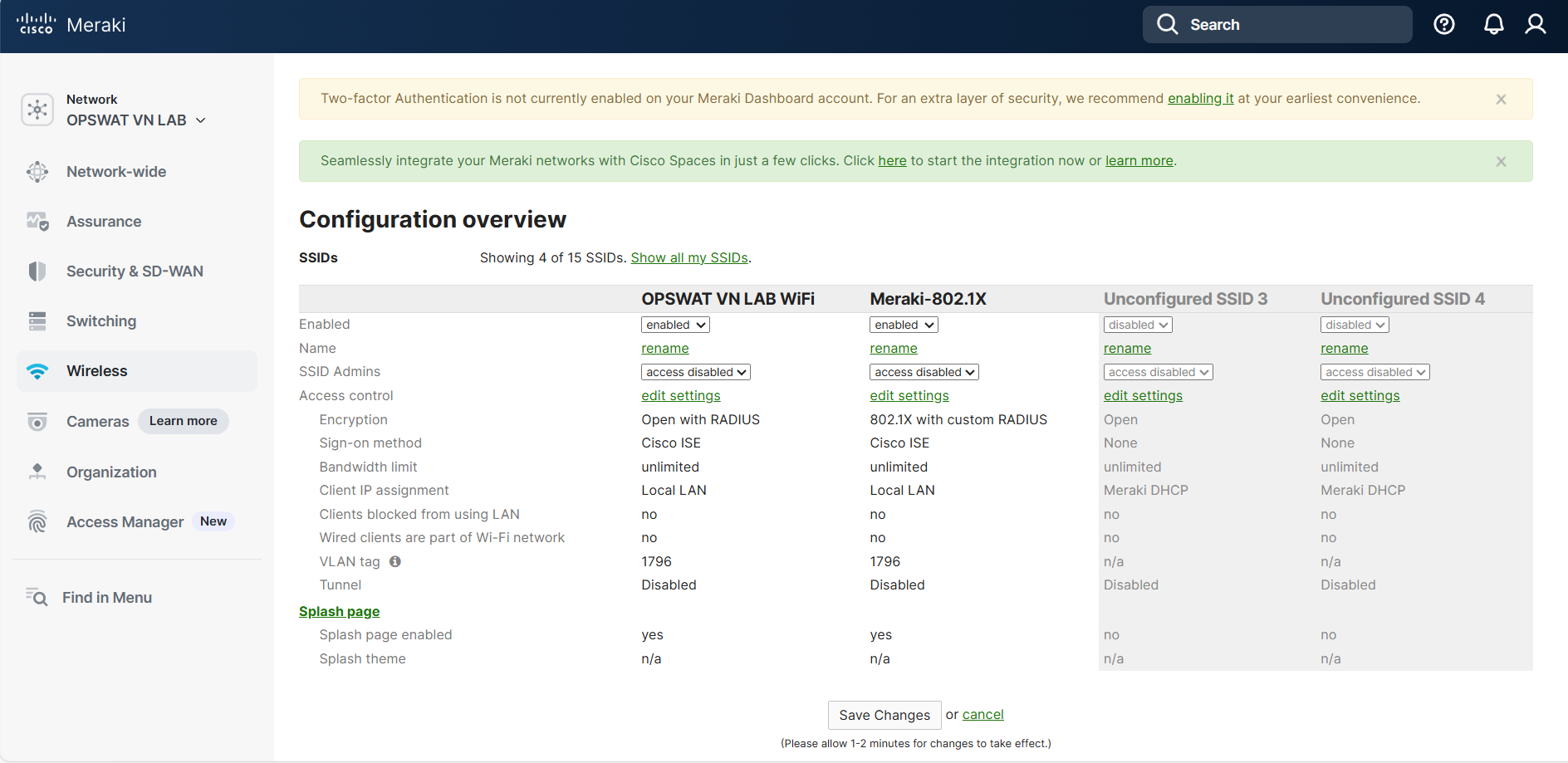Open the user account profile icon
This screenshot has width=1568, height=763.
click(1536, 25)
